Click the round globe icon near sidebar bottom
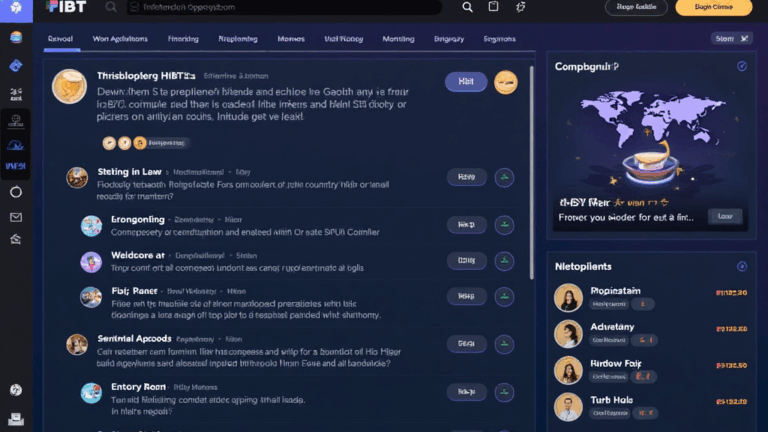 16,390
